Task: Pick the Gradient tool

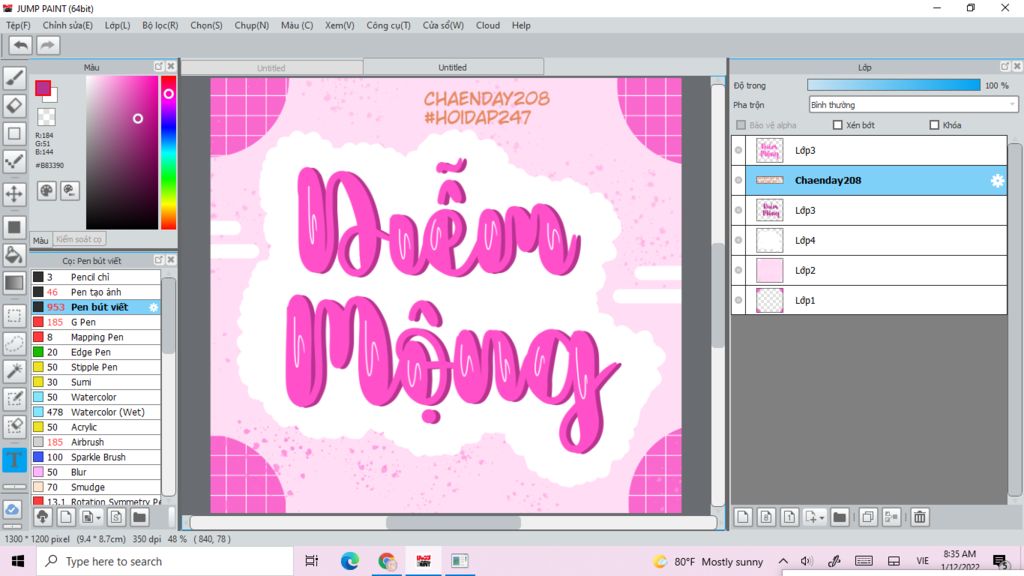Action: click(x=14, y=283)
